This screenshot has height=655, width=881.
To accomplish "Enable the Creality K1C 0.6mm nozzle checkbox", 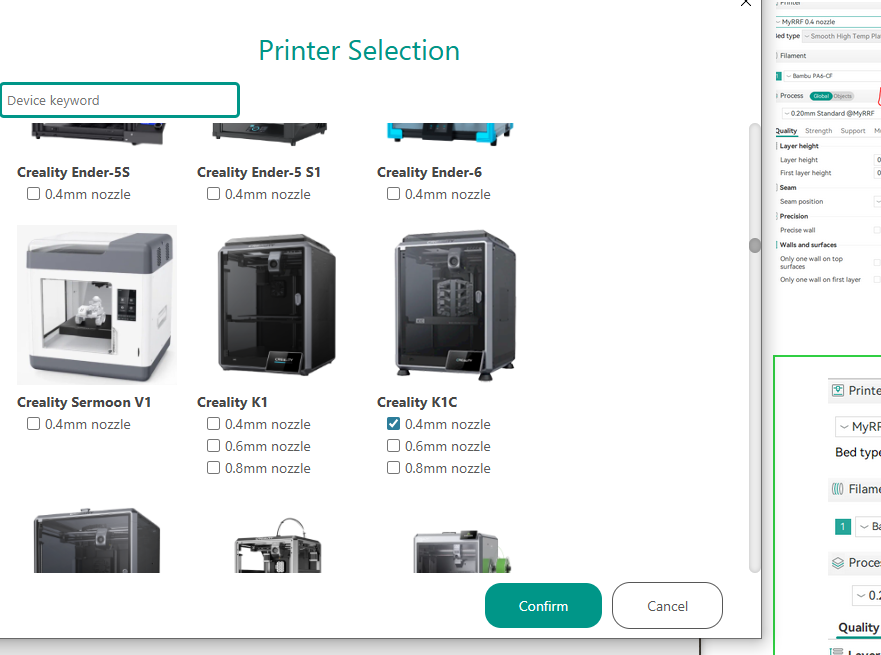I will tap(393, 445).
